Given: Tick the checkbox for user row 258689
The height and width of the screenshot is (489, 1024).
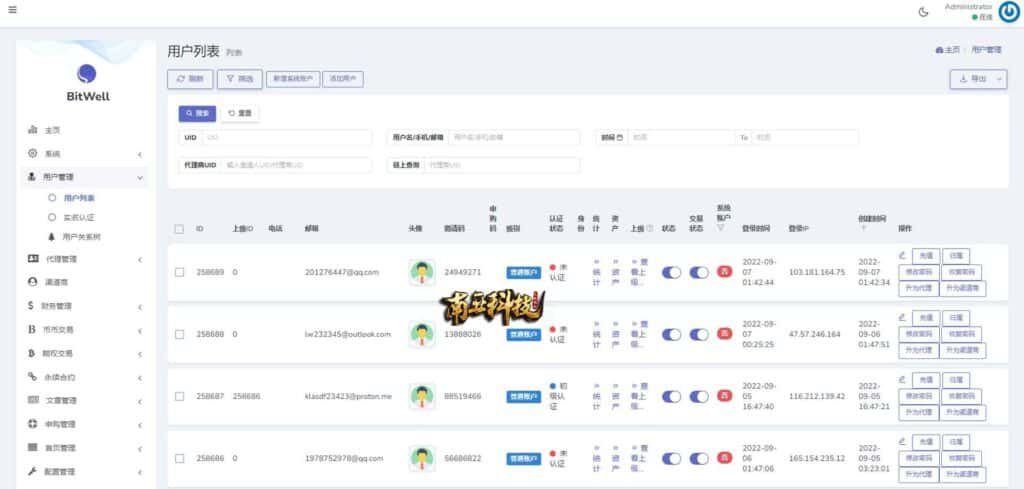Looking at the screenshot, I should click(x=179, y=272).
